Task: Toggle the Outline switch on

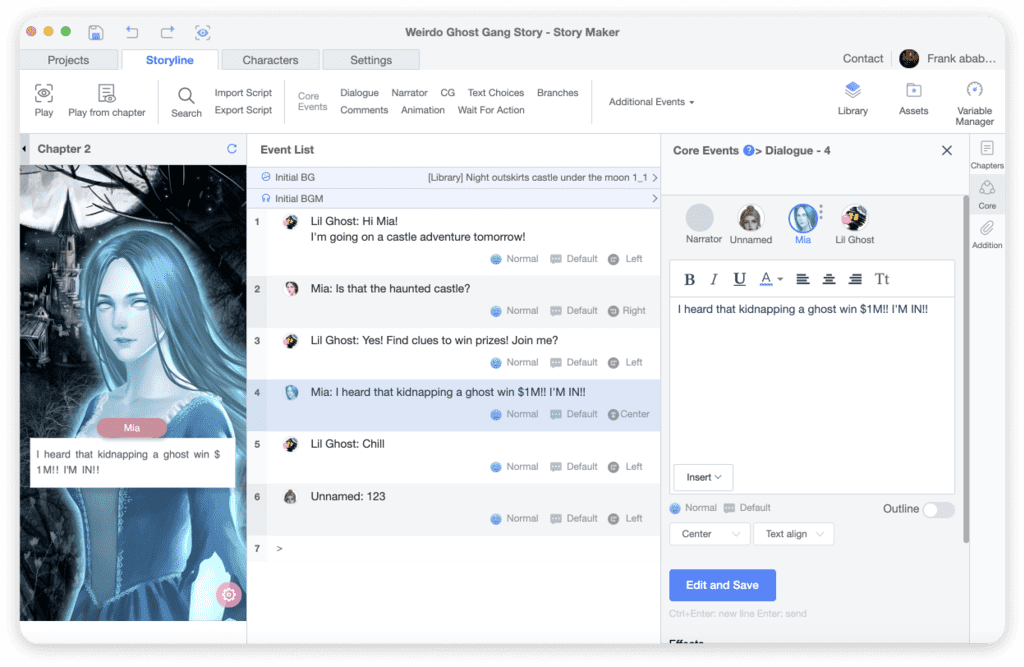Action: tap(938, 509)
